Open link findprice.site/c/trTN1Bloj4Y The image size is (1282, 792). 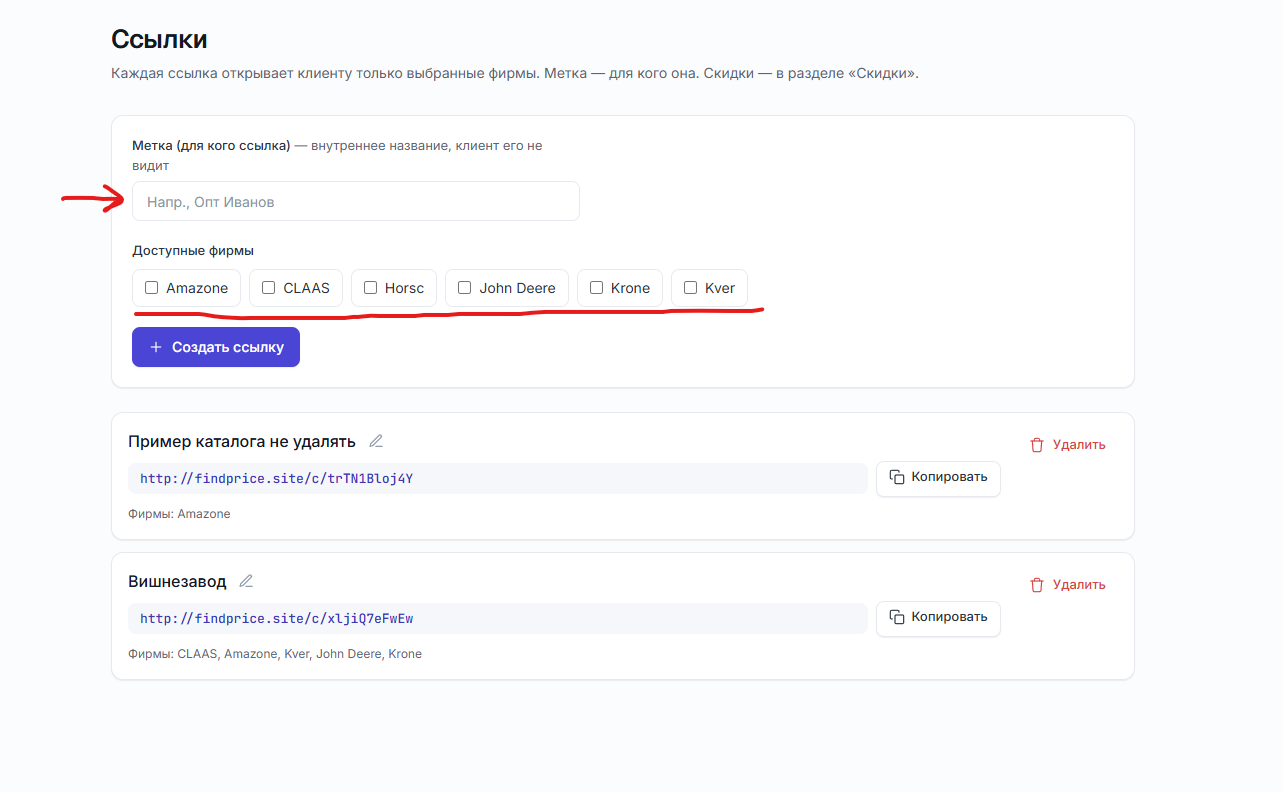coord(276,479)
